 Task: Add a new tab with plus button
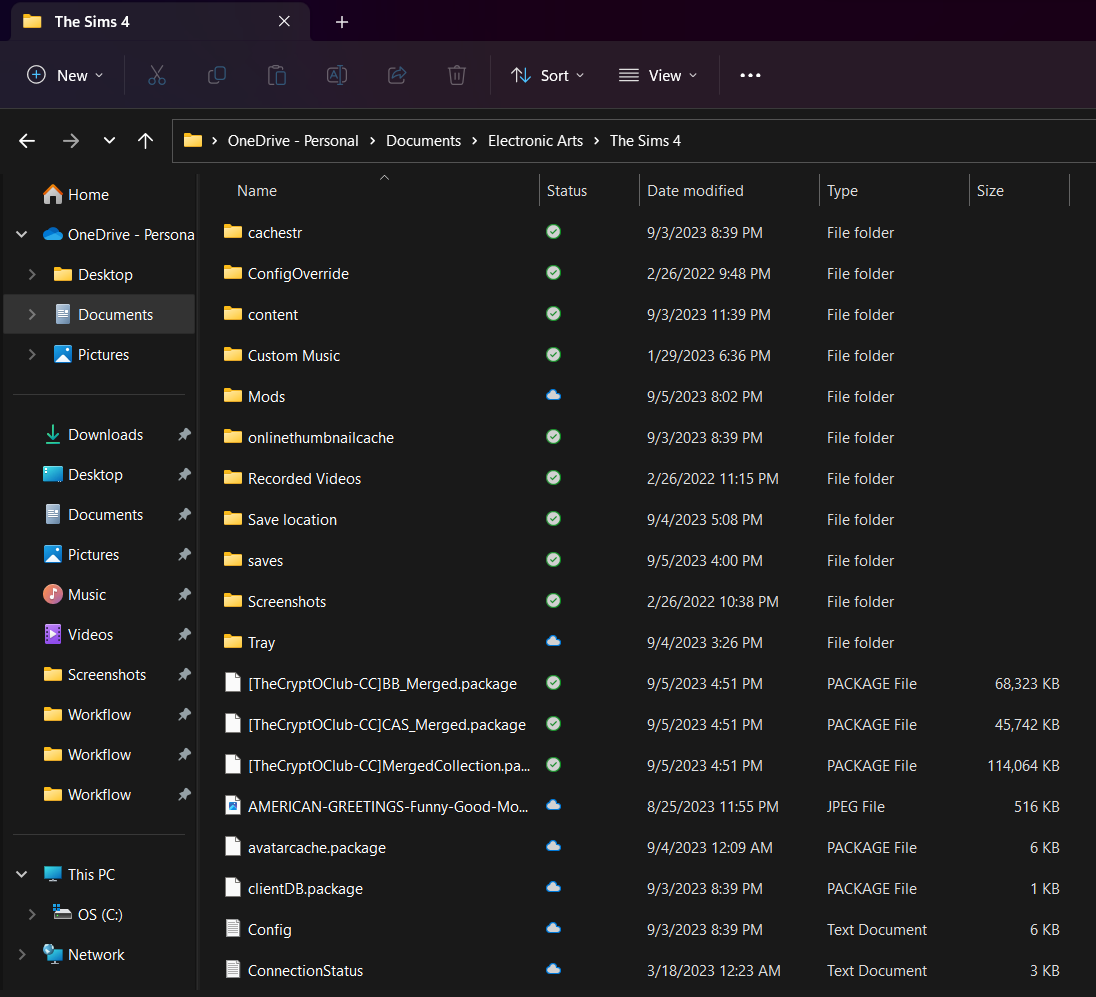point(342,22)
